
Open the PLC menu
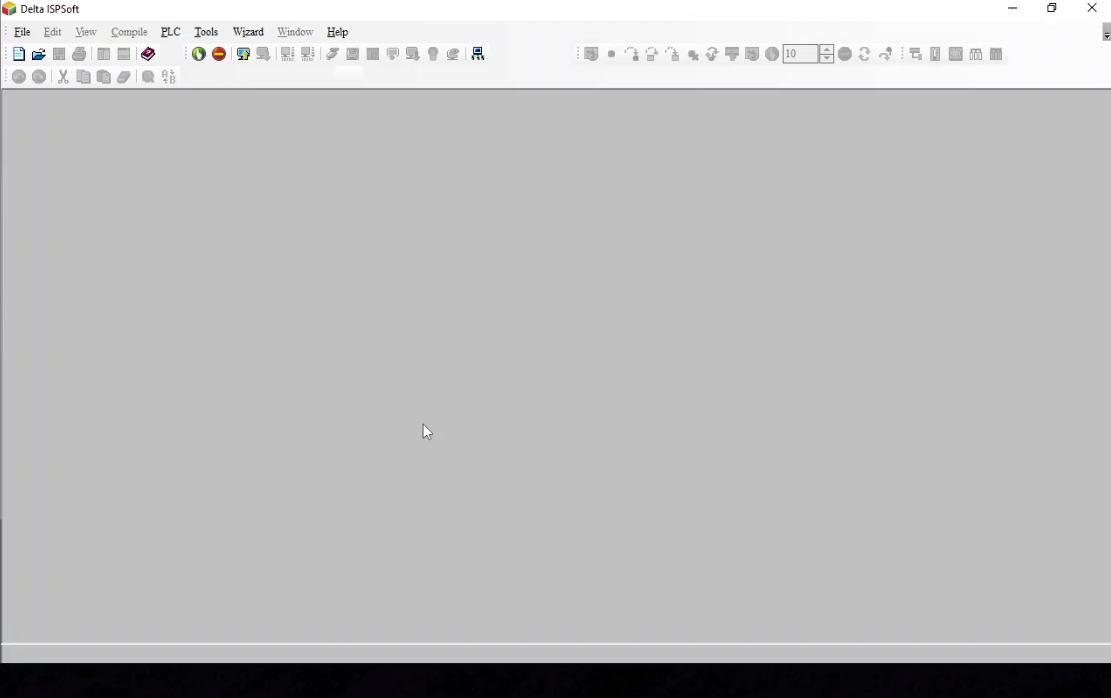[171, 32]
